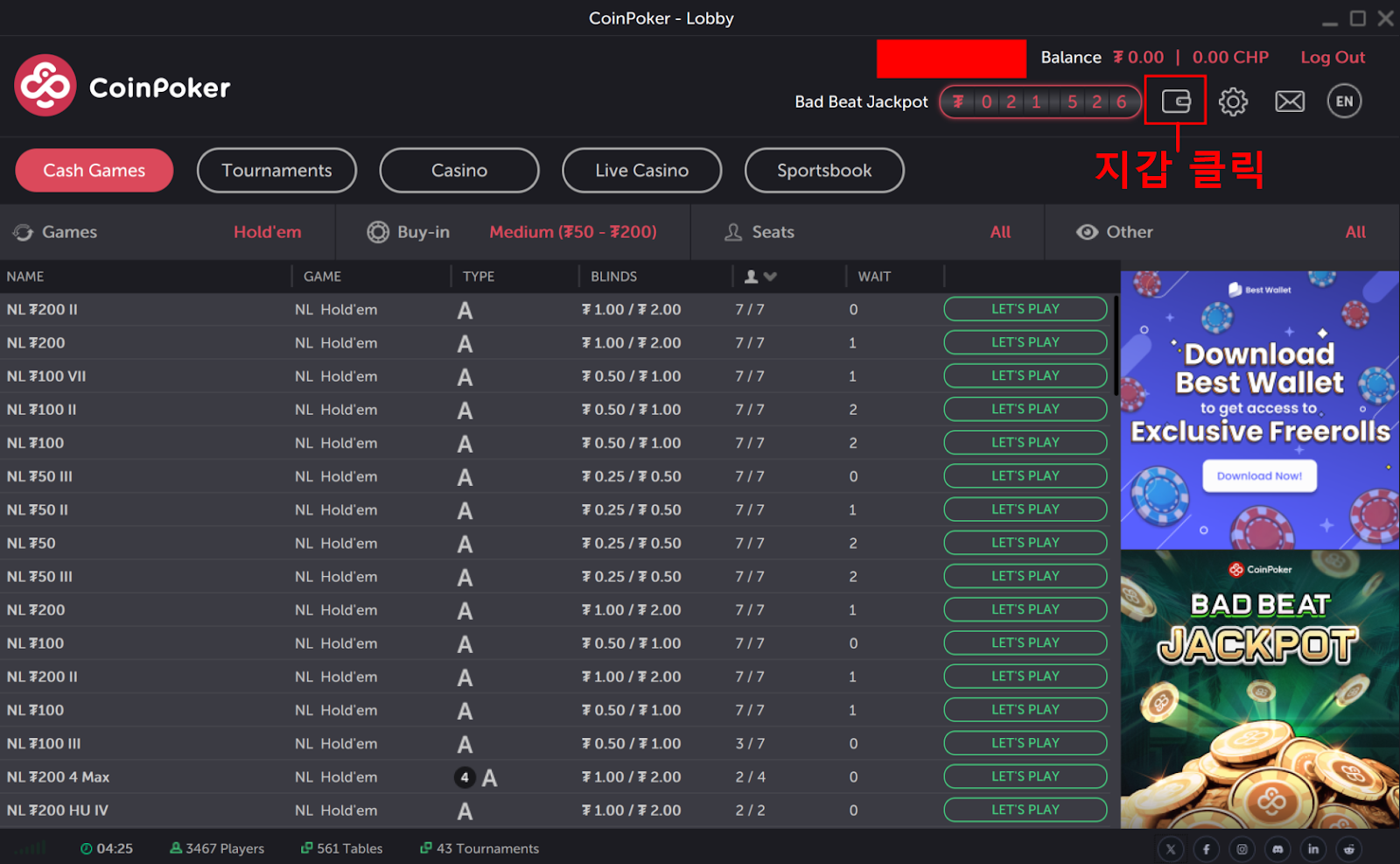This screenshot has width=1400, height=864.
Task: Click Download Now! button in wallet banner
Action: pos(1259,476)
